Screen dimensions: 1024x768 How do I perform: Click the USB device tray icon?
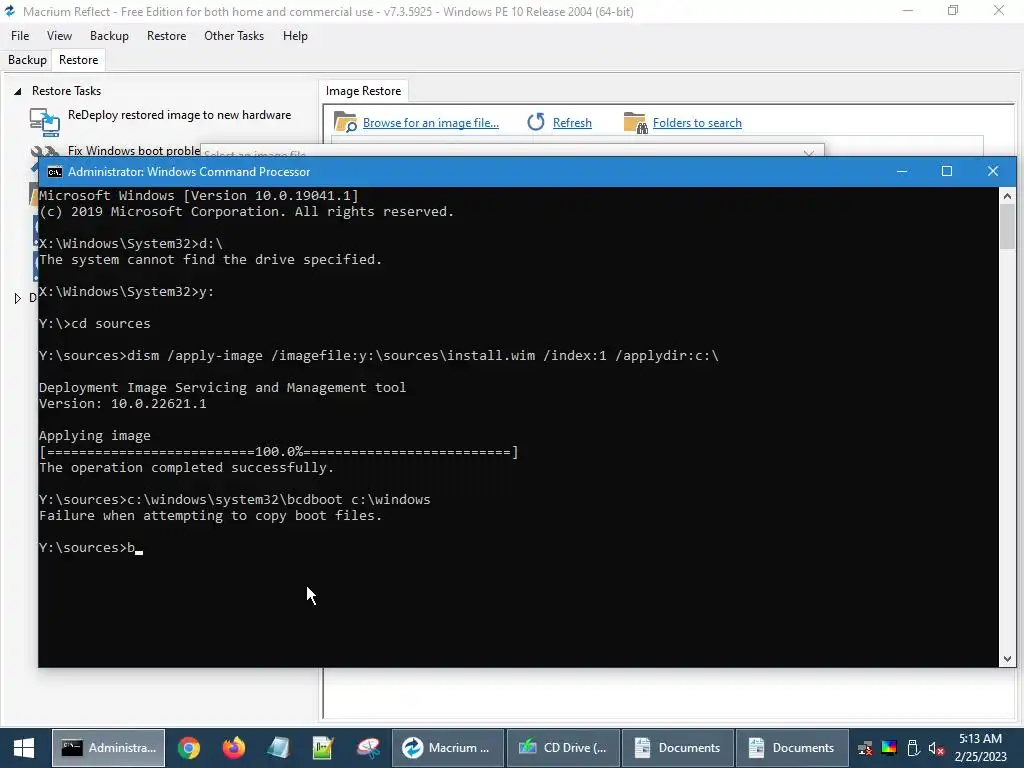tap(913, 748)
